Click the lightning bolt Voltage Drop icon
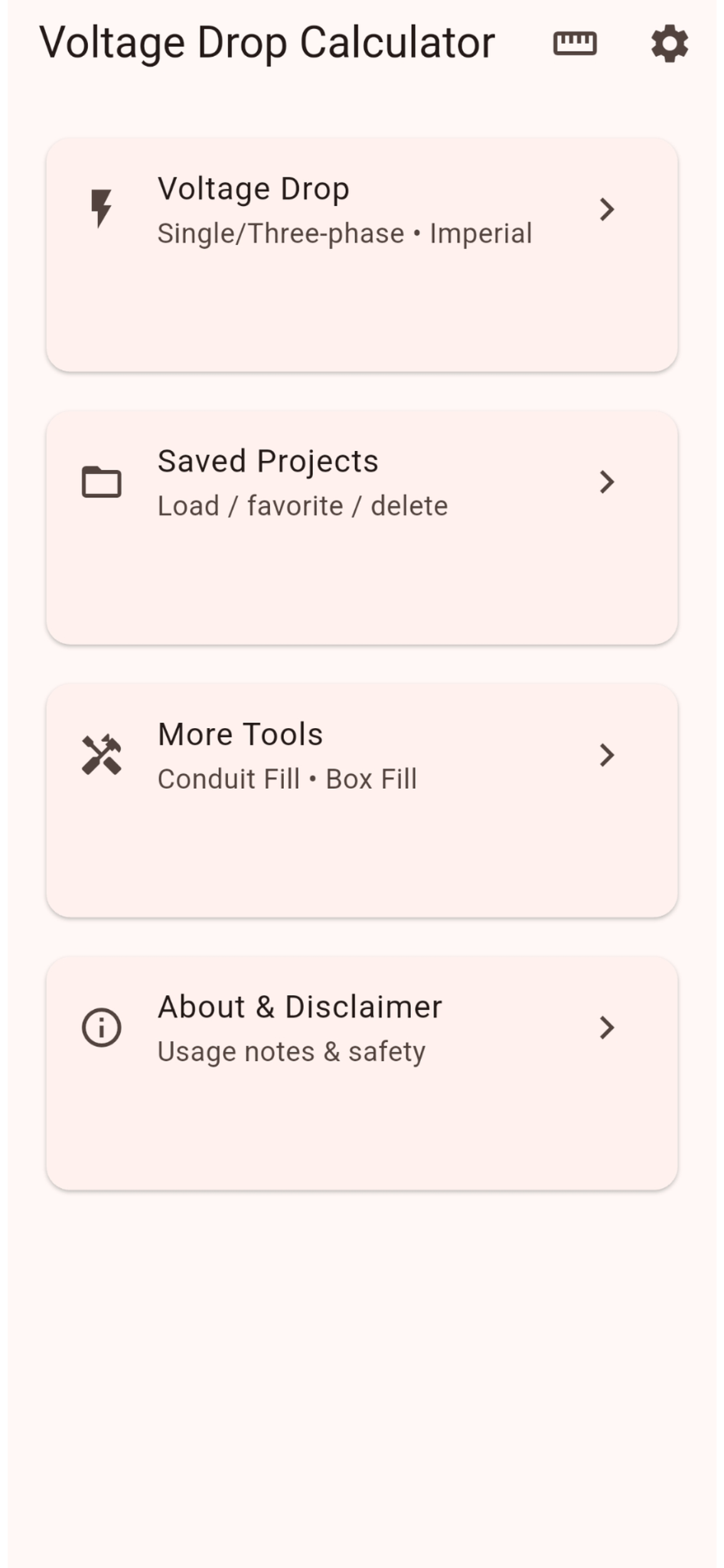Viewport: 724px width, 1568px height. click(101, 209)
